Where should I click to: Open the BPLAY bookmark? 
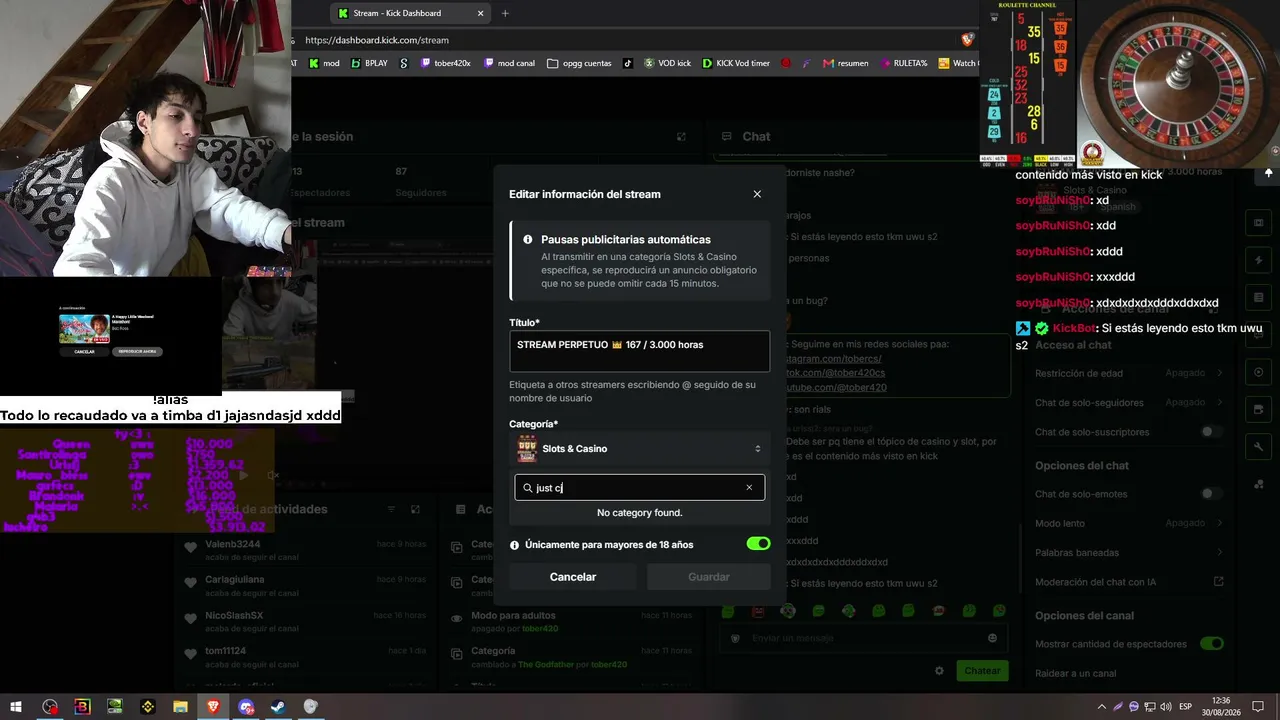[369, 63]
